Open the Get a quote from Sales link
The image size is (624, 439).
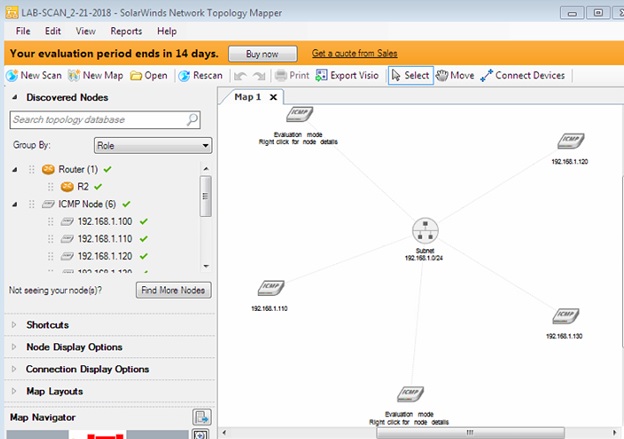click(x=355, y=53)
